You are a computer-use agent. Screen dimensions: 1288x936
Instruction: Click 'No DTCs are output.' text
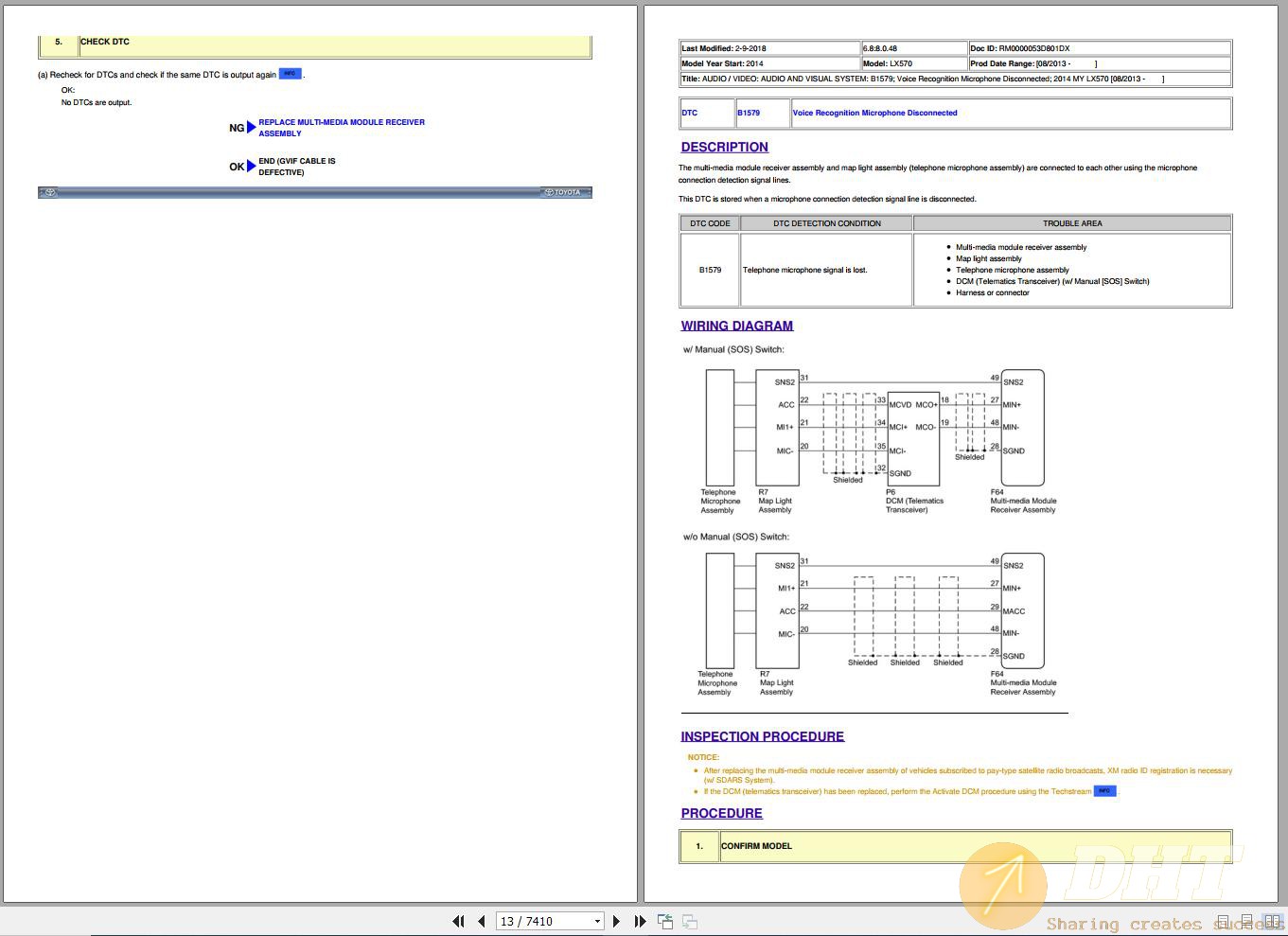(97, 102)
